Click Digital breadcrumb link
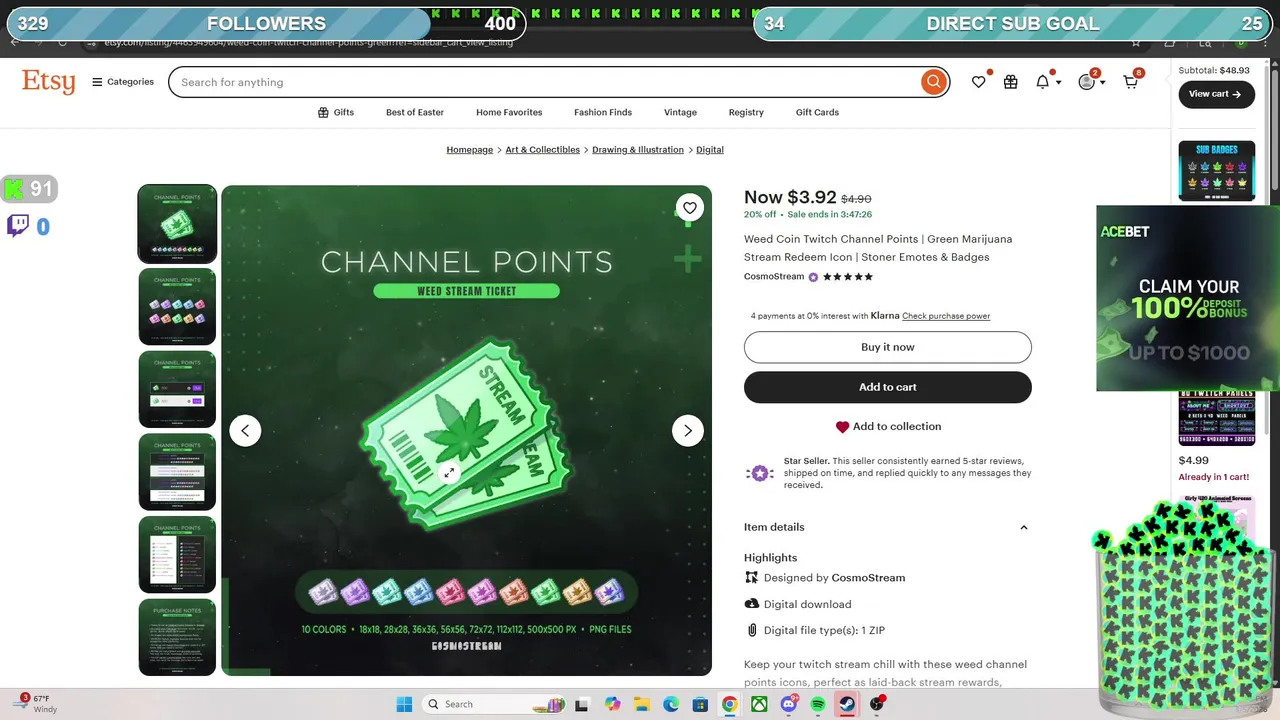Screen dimensions: 1280x720 tap(710, 150)
